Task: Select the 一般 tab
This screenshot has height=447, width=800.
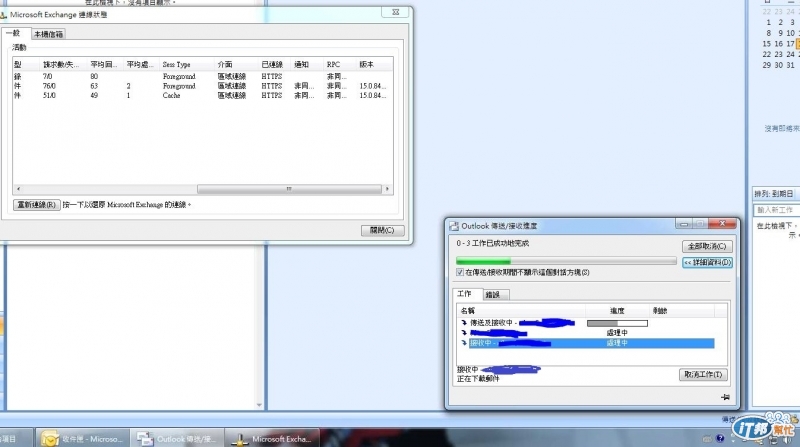Action: click(x=14, y=33)
